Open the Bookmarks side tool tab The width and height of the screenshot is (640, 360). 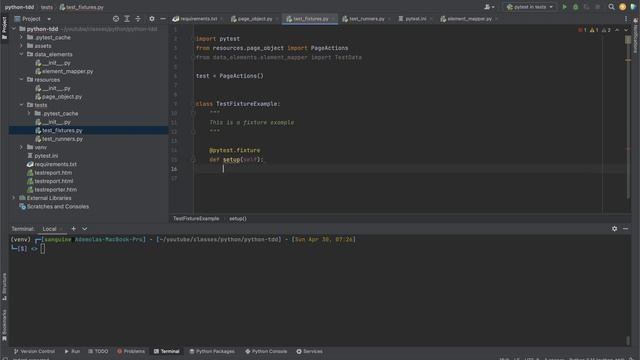(4, 325)
